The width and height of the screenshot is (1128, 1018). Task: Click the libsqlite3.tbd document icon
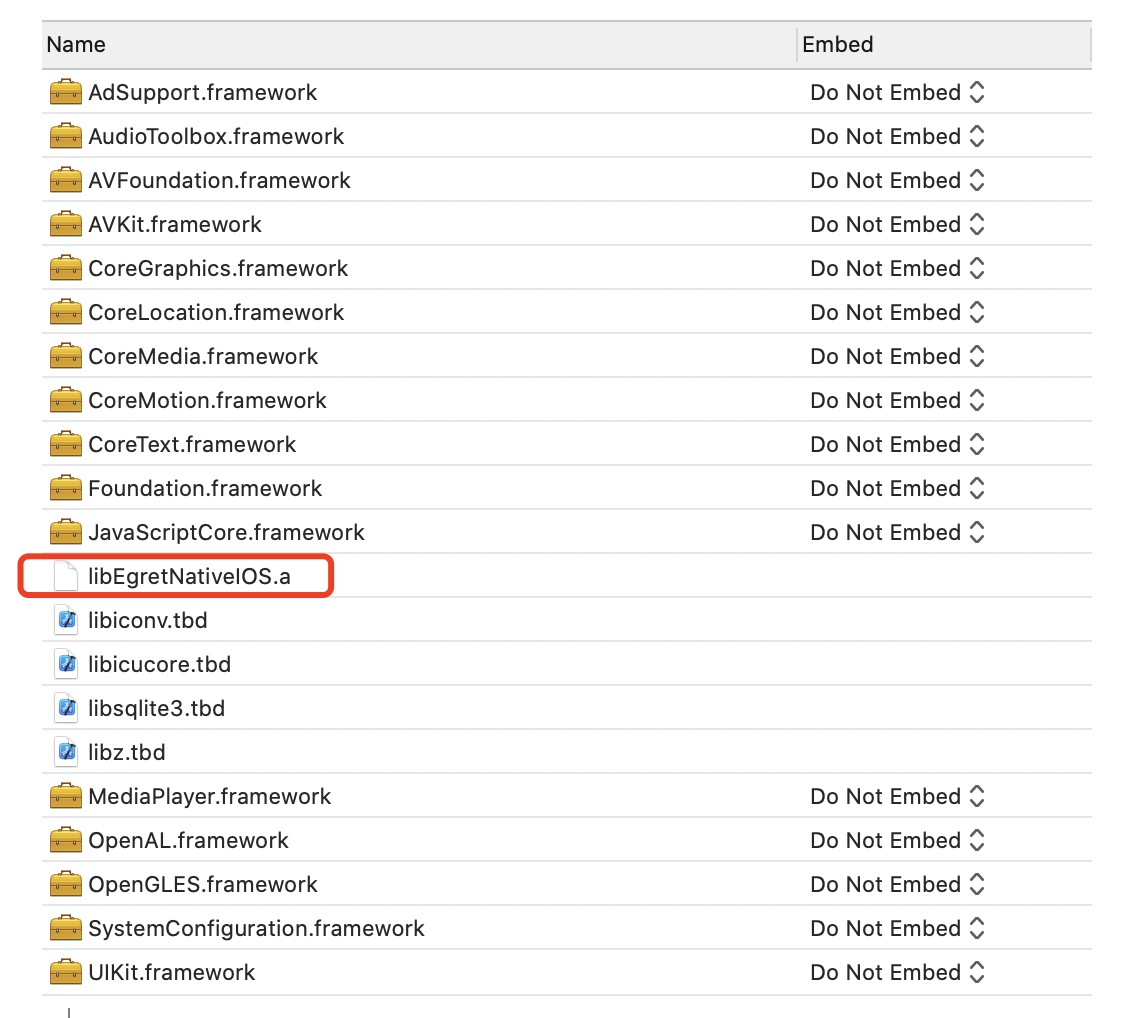tap(65, 709)
